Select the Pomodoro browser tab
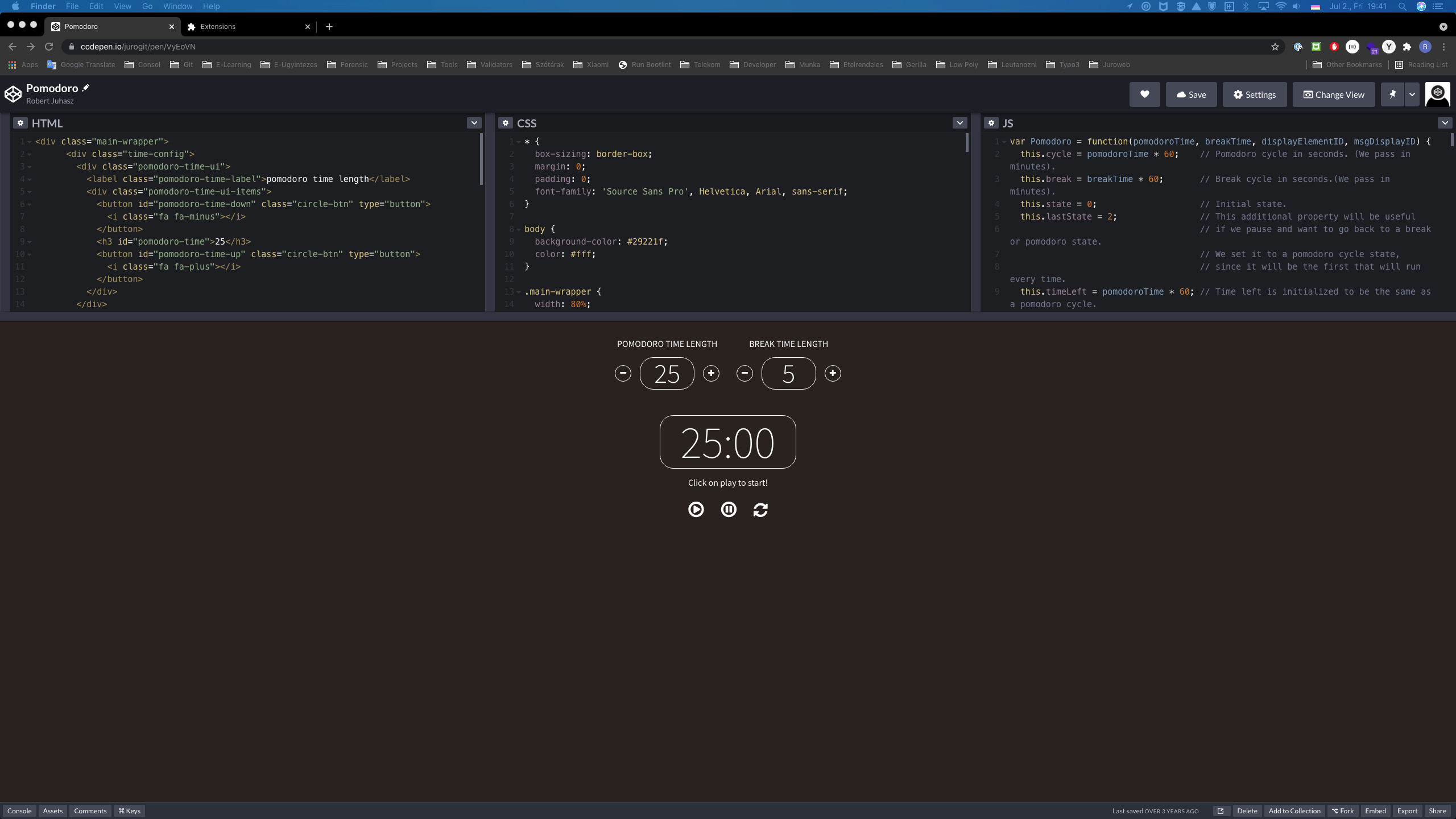1456x819 pixels. point(113,27)
